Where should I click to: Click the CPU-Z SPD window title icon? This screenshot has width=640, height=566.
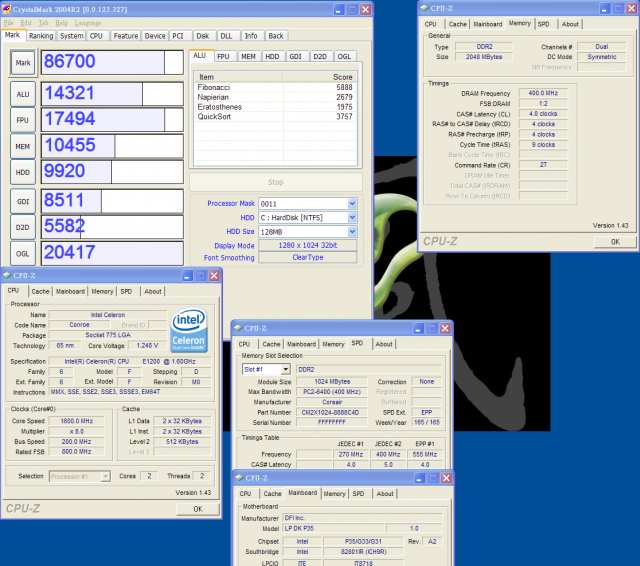238,328
